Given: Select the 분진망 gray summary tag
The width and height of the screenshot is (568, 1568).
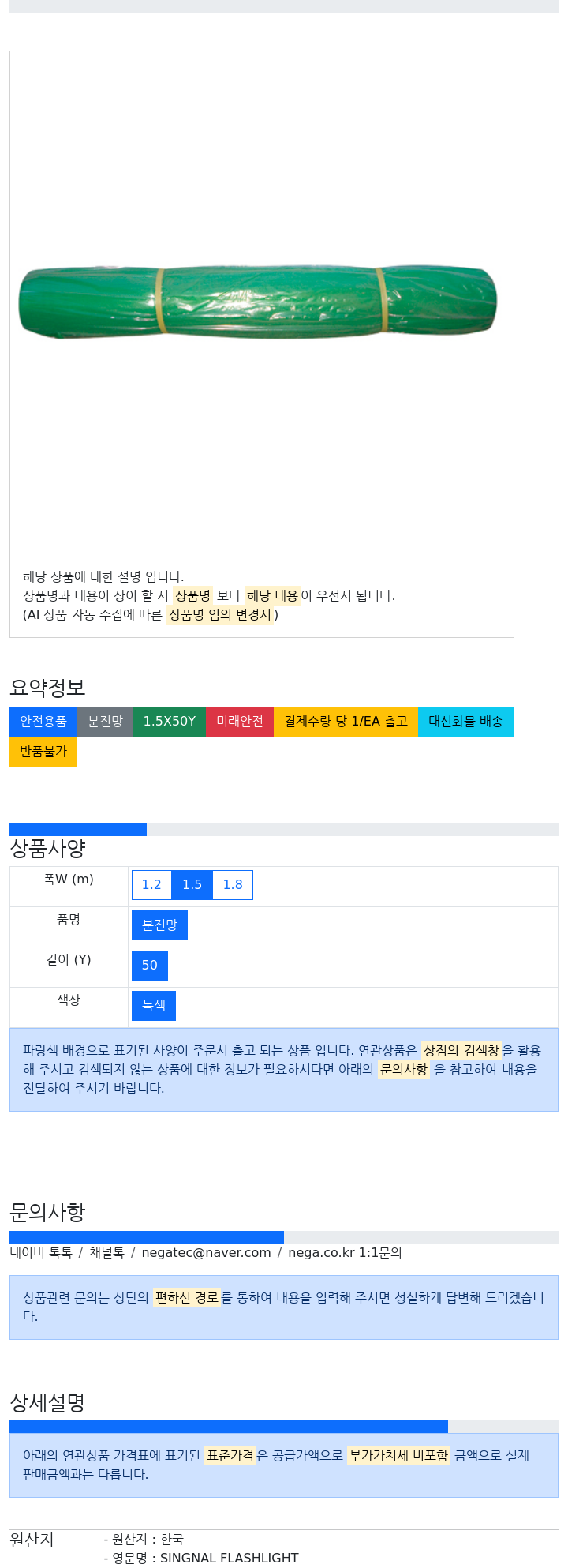Looking at the screenshot, I should (x=105, y=722).
